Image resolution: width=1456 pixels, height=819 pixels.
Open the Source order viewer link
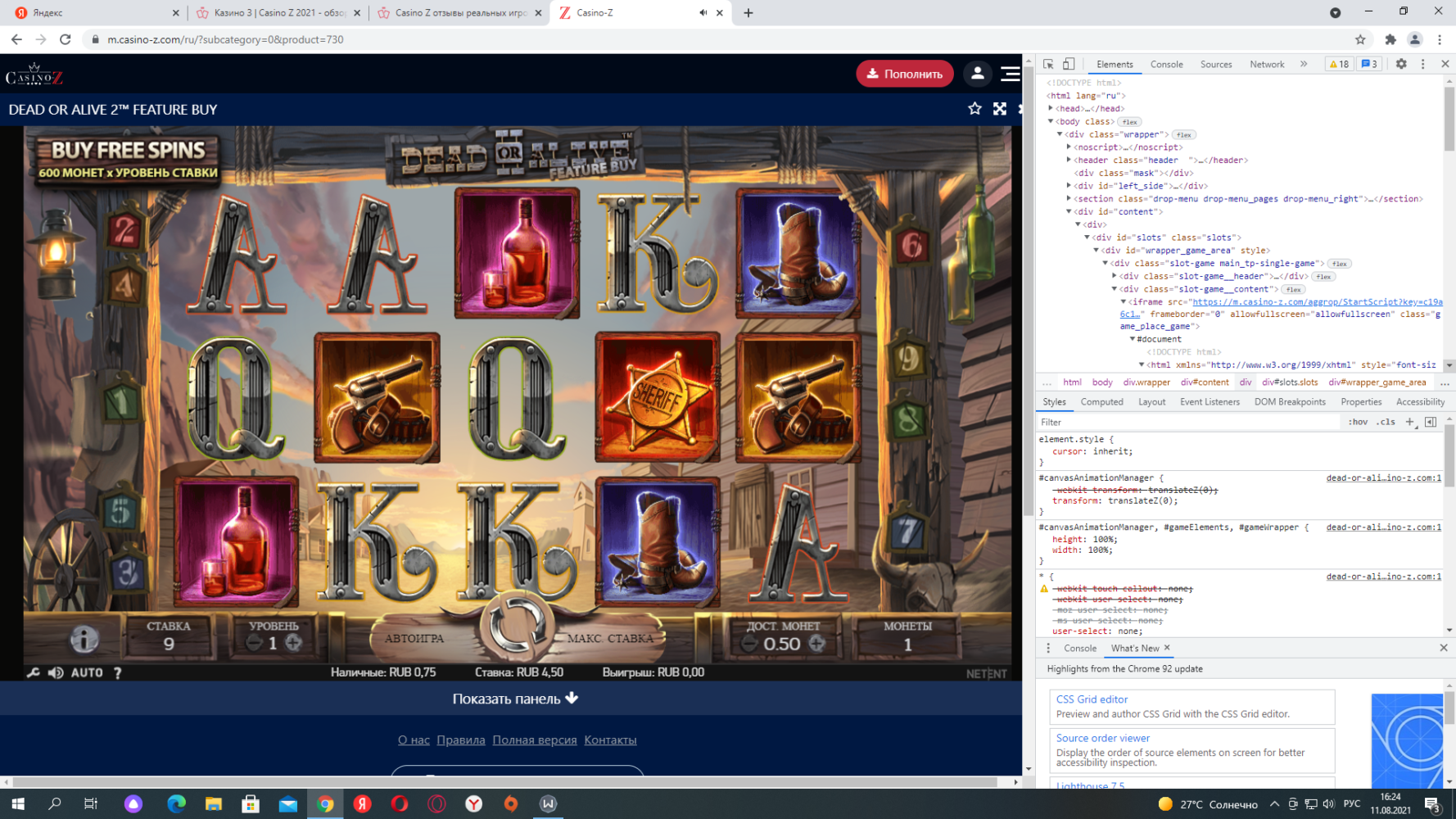[x=1102, y=738]
